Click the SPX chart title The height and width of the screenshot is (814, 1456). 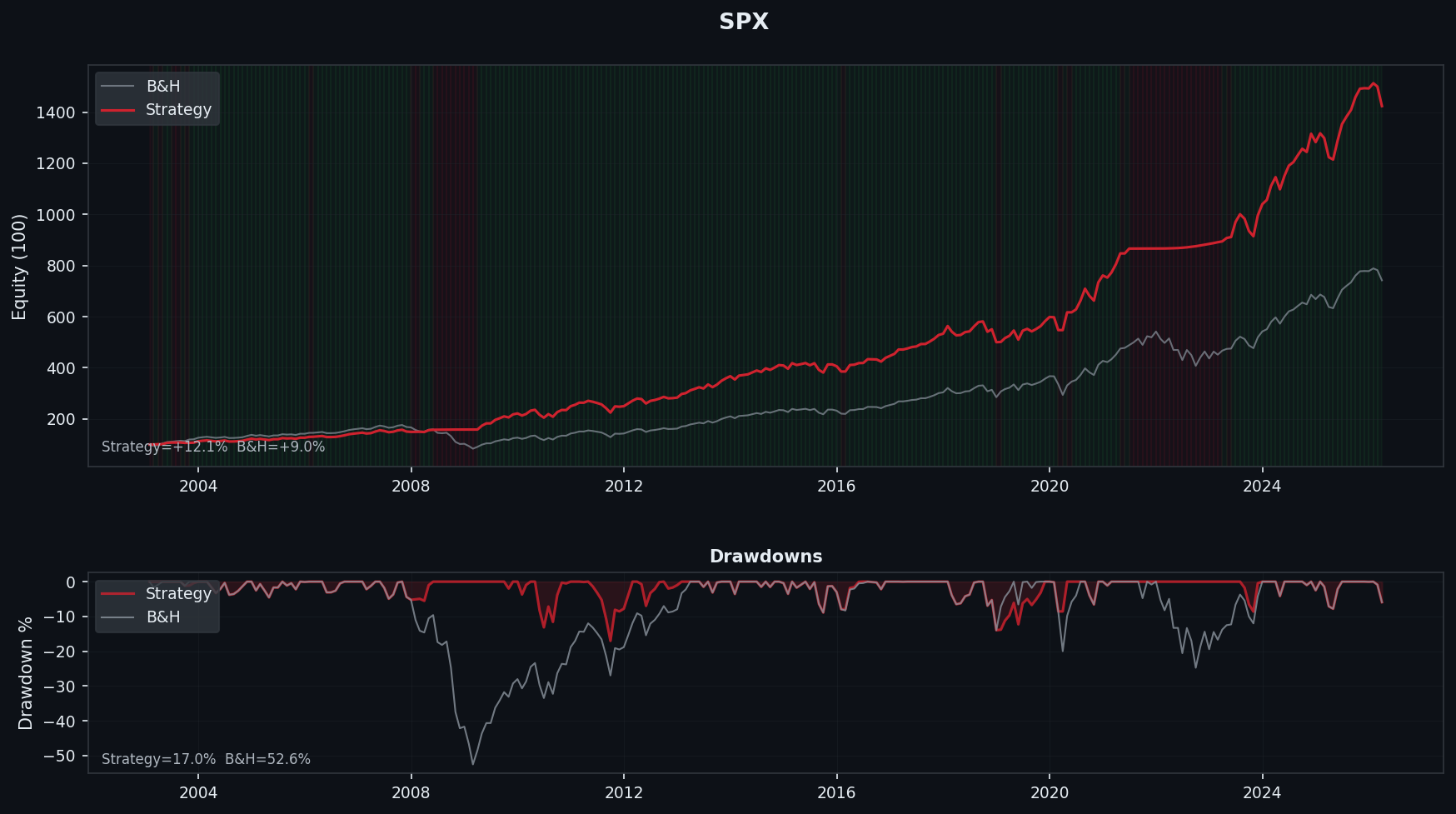[743, 22]
